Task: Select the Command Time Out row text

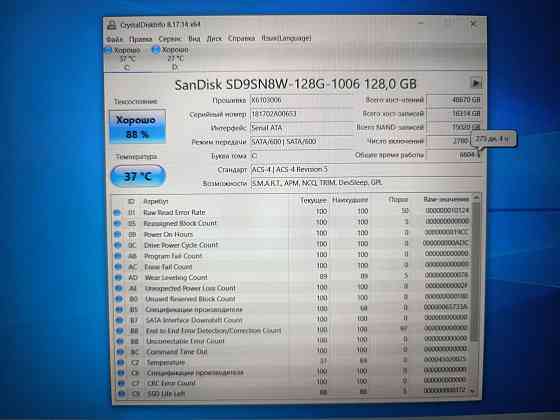Action: point(176,352)
